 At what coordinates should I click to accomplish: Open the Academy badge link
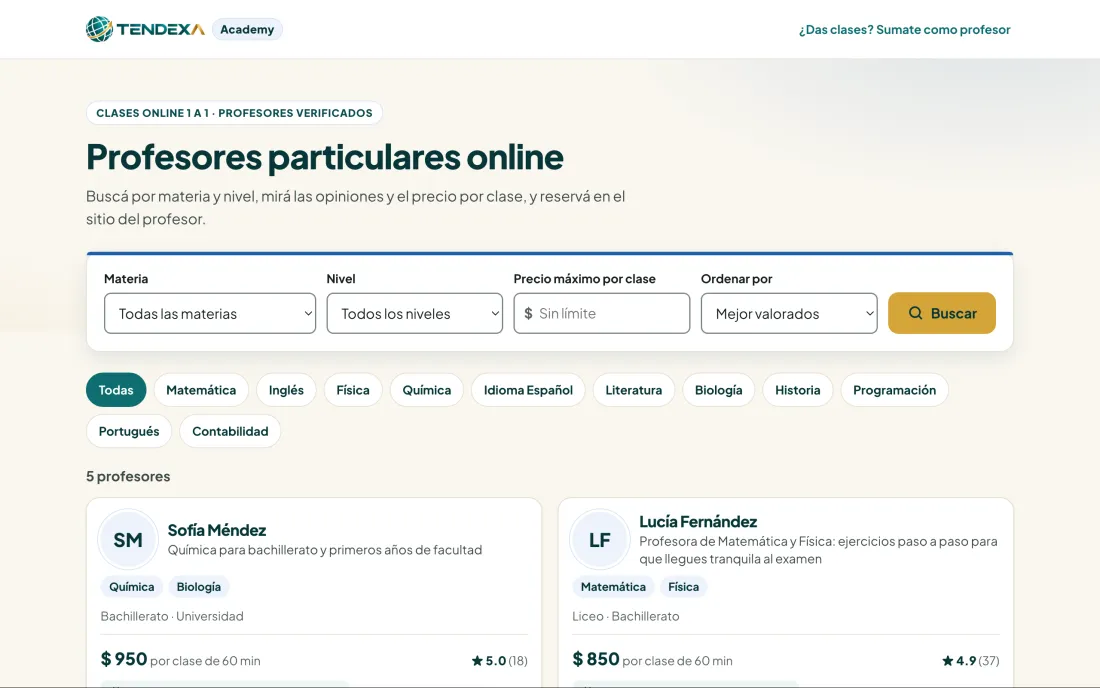click(x=247, y=29)
